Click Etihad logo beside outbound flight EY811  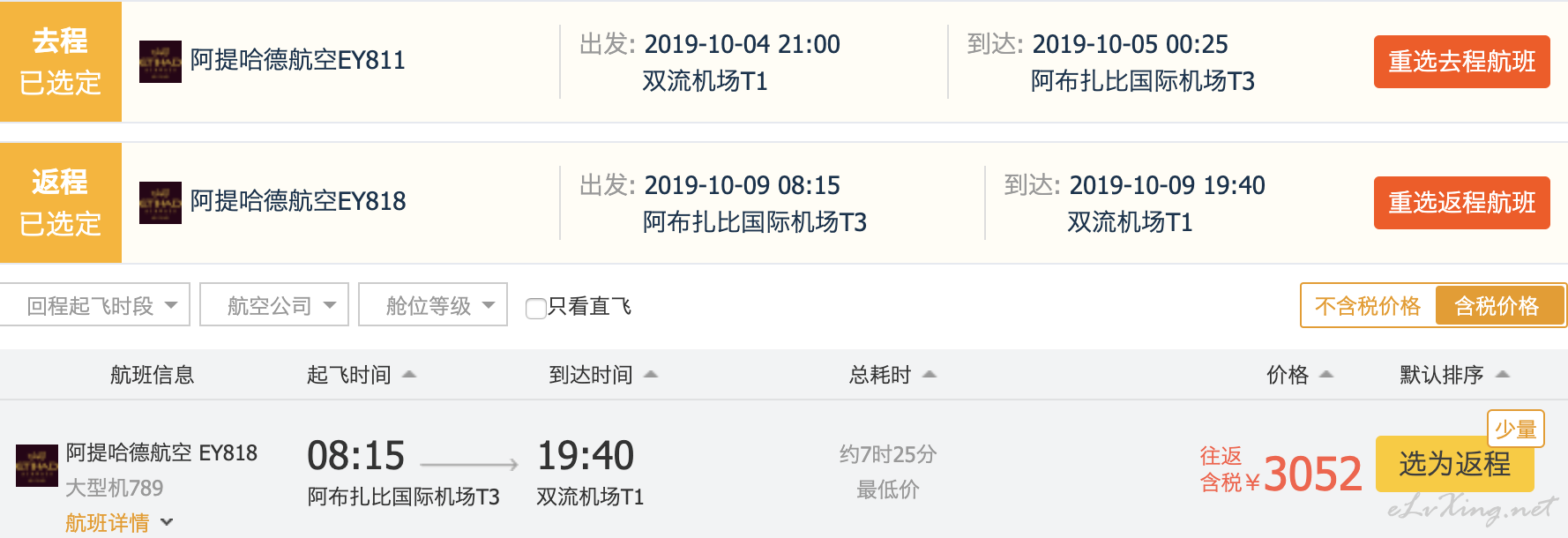(160, 62)
